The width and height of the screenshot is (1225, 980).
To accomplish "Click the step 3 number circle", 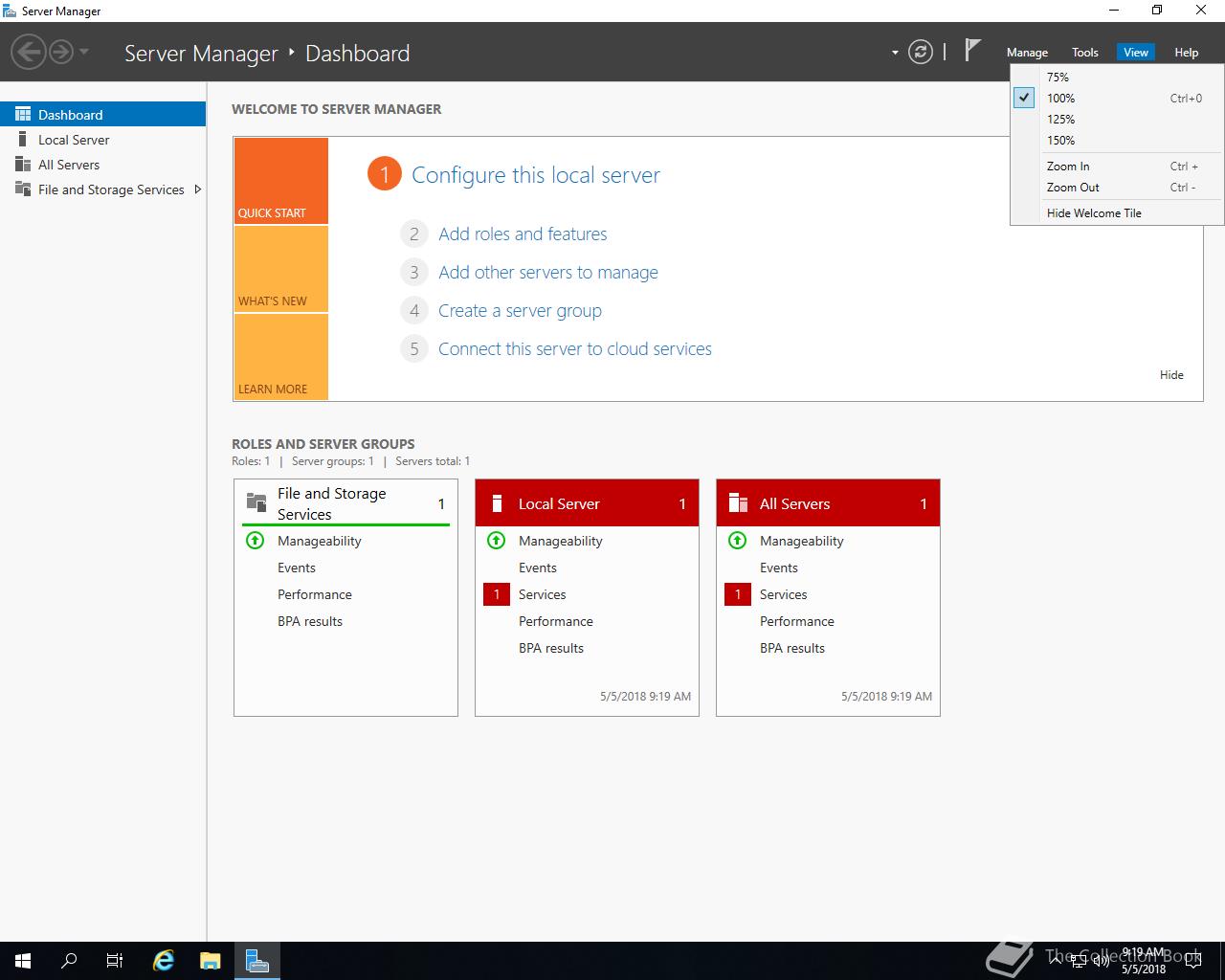I will coord(413,273).
